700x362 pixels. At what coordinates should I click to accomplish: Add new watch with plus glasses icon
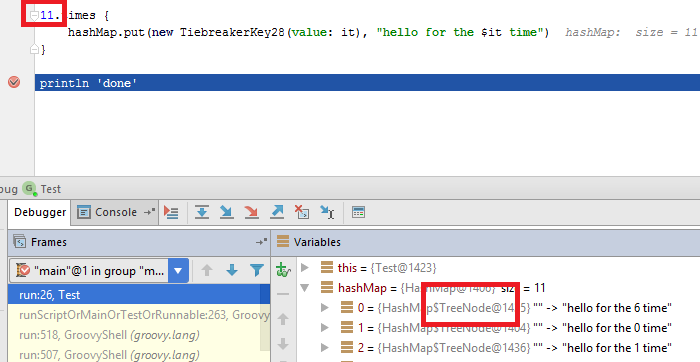[283, 270]
